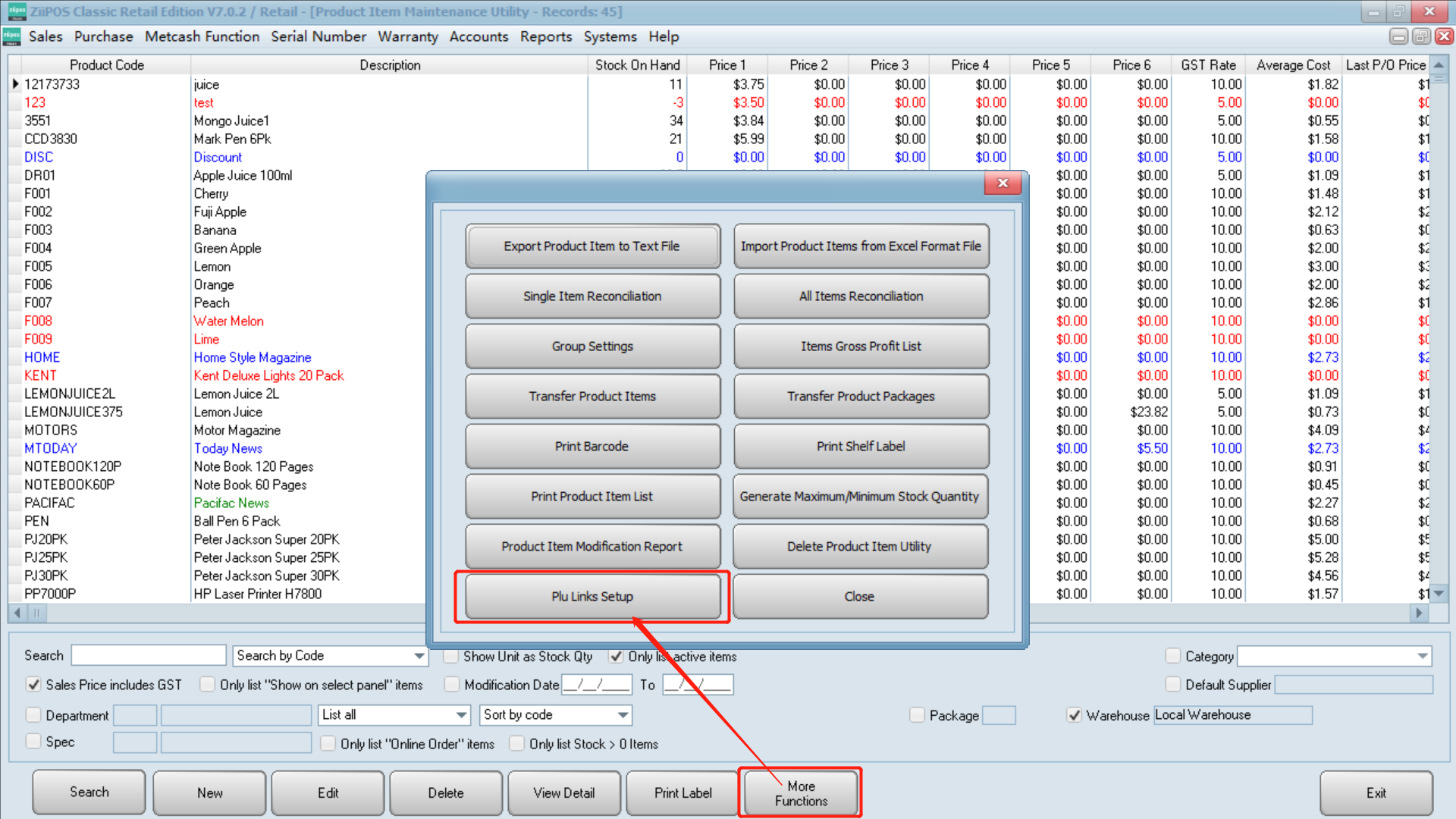This screenshot has width=1456, height=819.
Task: Click inside the Modification Date field
Action: [x=596, y=684]
